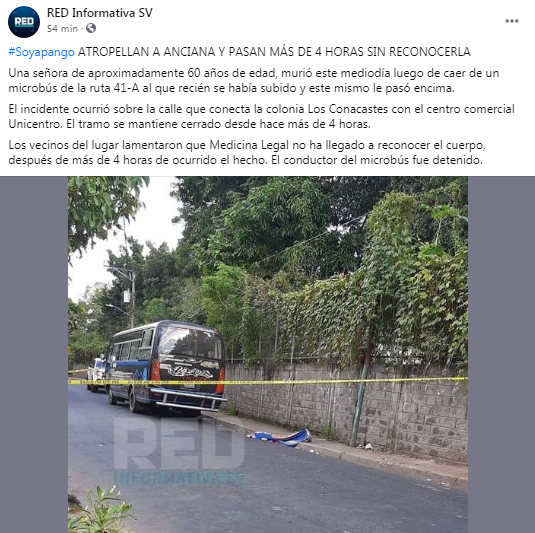
Task: Open the RED Informativa SV page name
Action: point(100,13)
